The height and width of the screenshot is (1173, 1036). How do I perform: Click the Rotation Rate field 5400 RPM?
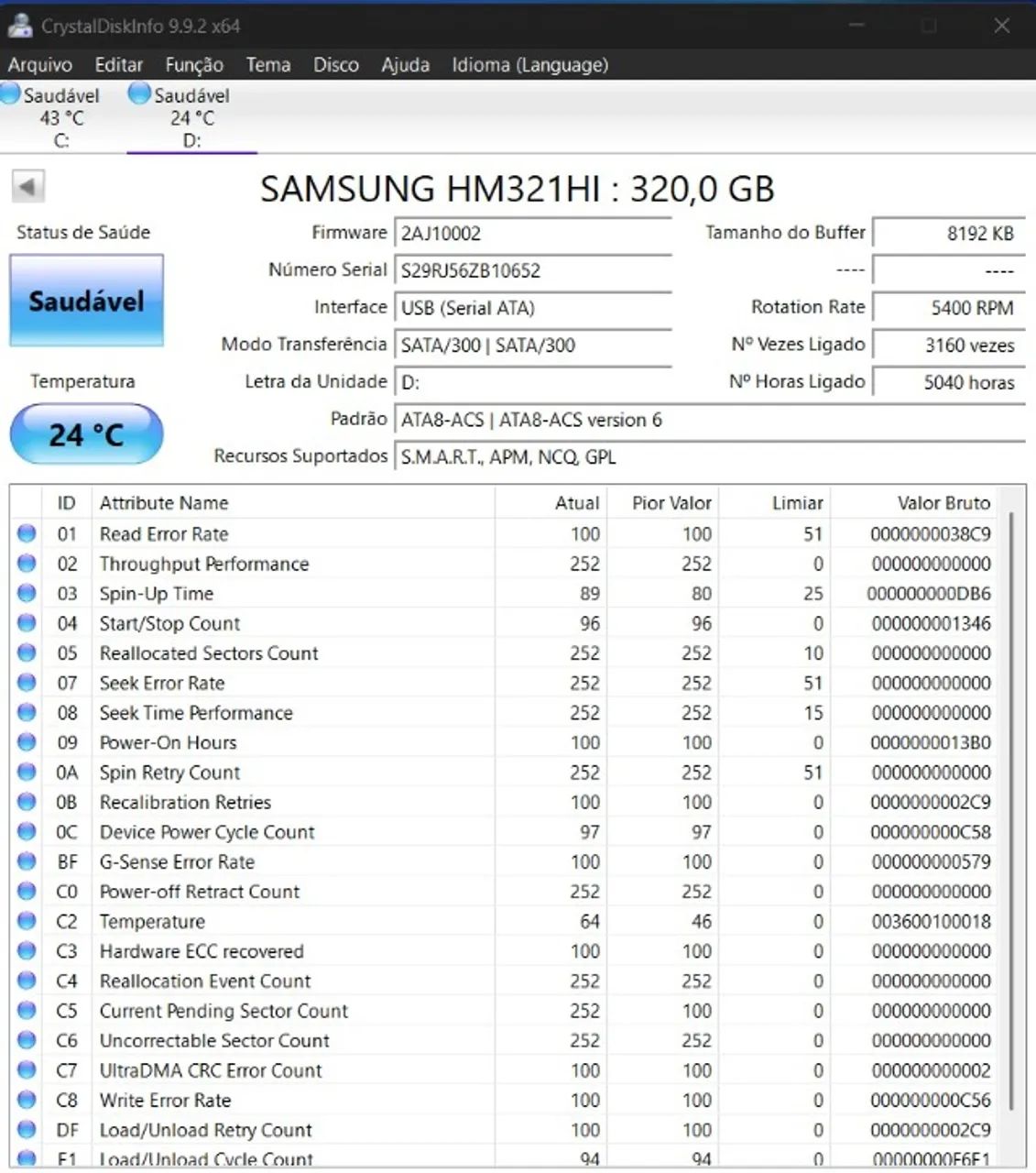click(x=949, y=308)
